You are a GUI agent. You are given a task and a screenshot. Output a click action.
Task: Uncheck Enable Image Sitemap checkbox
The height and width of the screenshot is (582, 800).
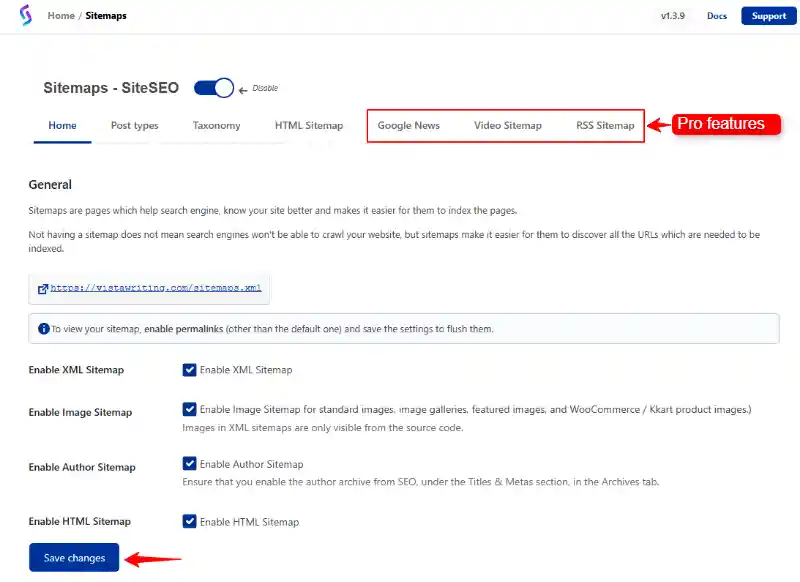click(x=189, y=409)
